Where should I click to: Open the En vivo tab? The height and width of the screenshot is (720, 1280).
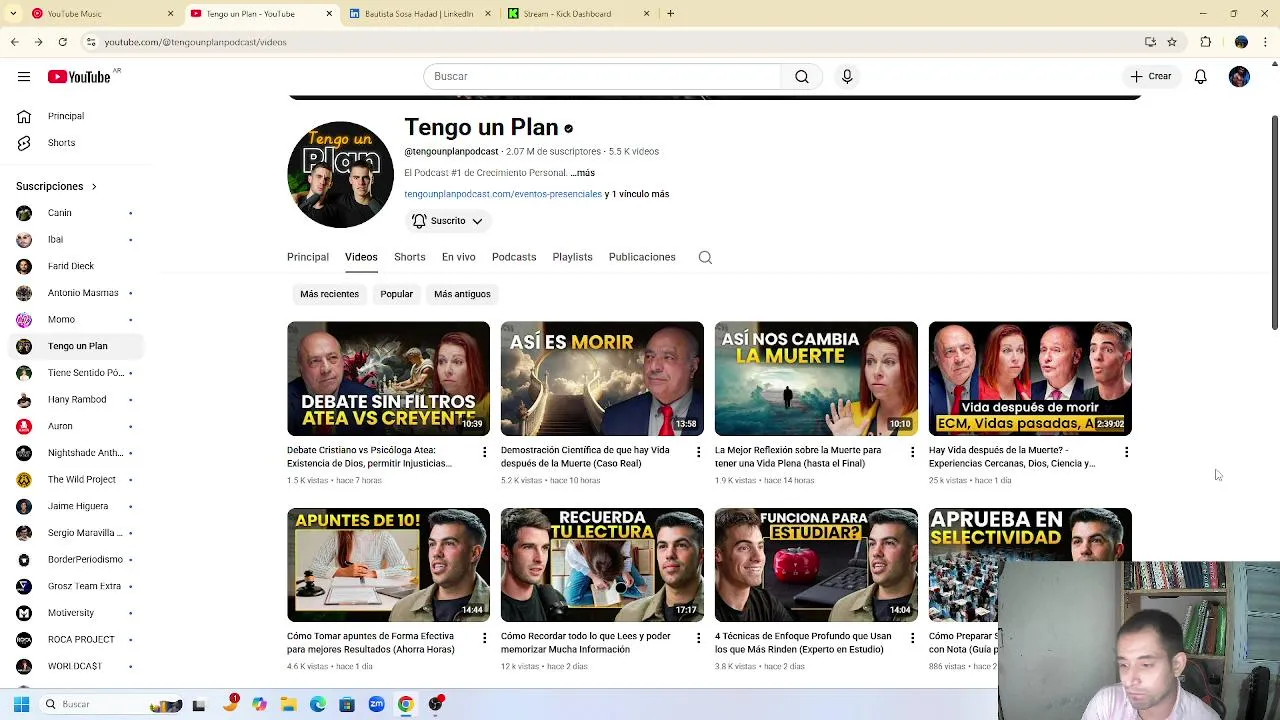coord(459,257)
